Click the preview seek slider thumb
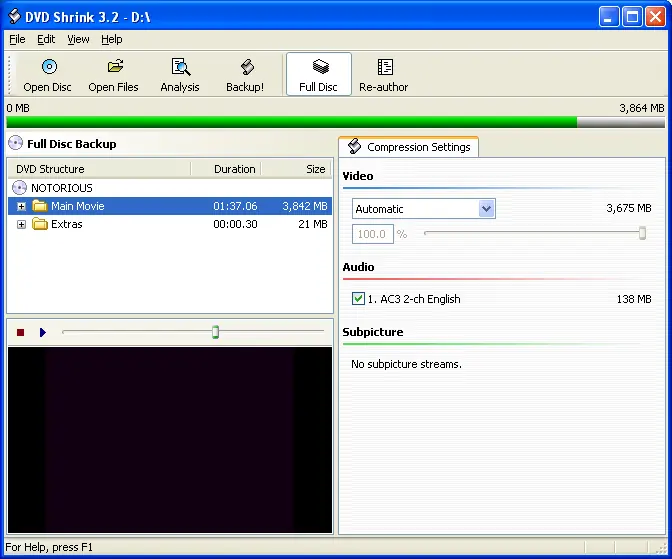Image resolution: width=672 pixels, height=559 pixels. (x=216, y=332)
